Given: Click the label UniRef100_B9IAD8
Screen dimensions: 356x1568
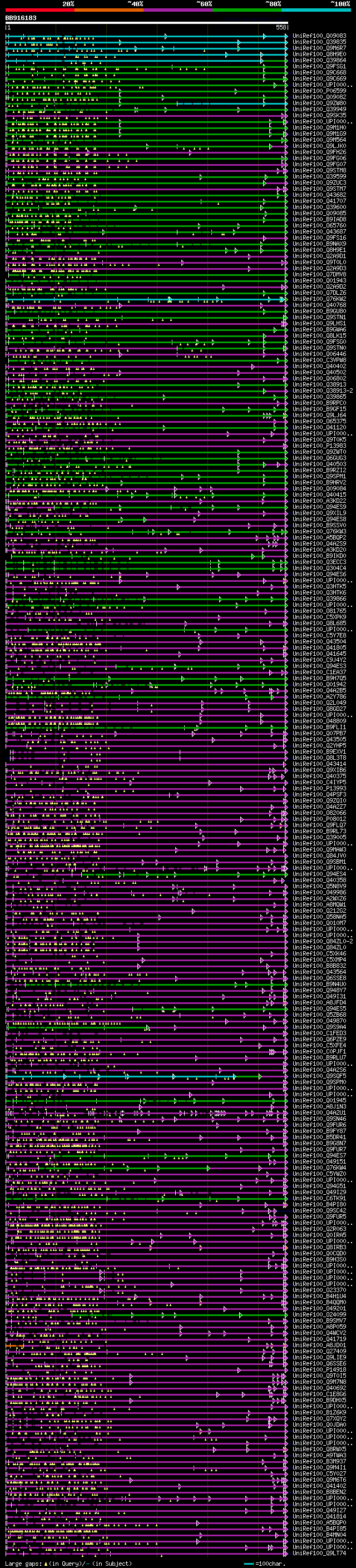Looking at the screenshot, I should click(319, 220).
